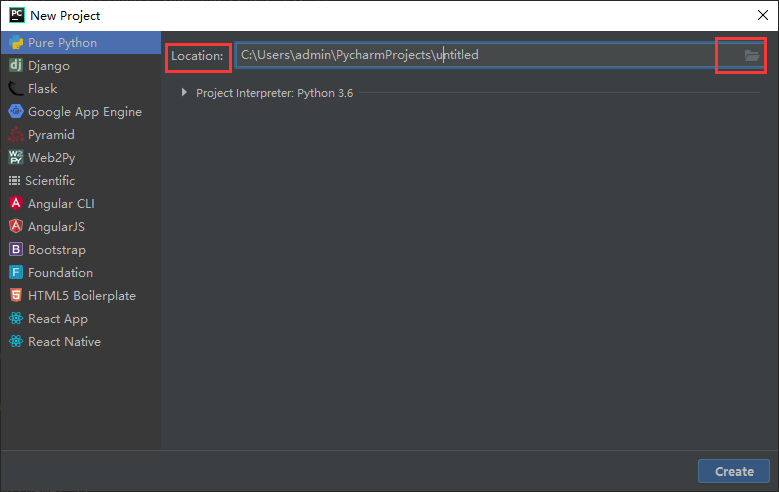Choose React Native project type
The image size is (779, 492).
(81, 341)
